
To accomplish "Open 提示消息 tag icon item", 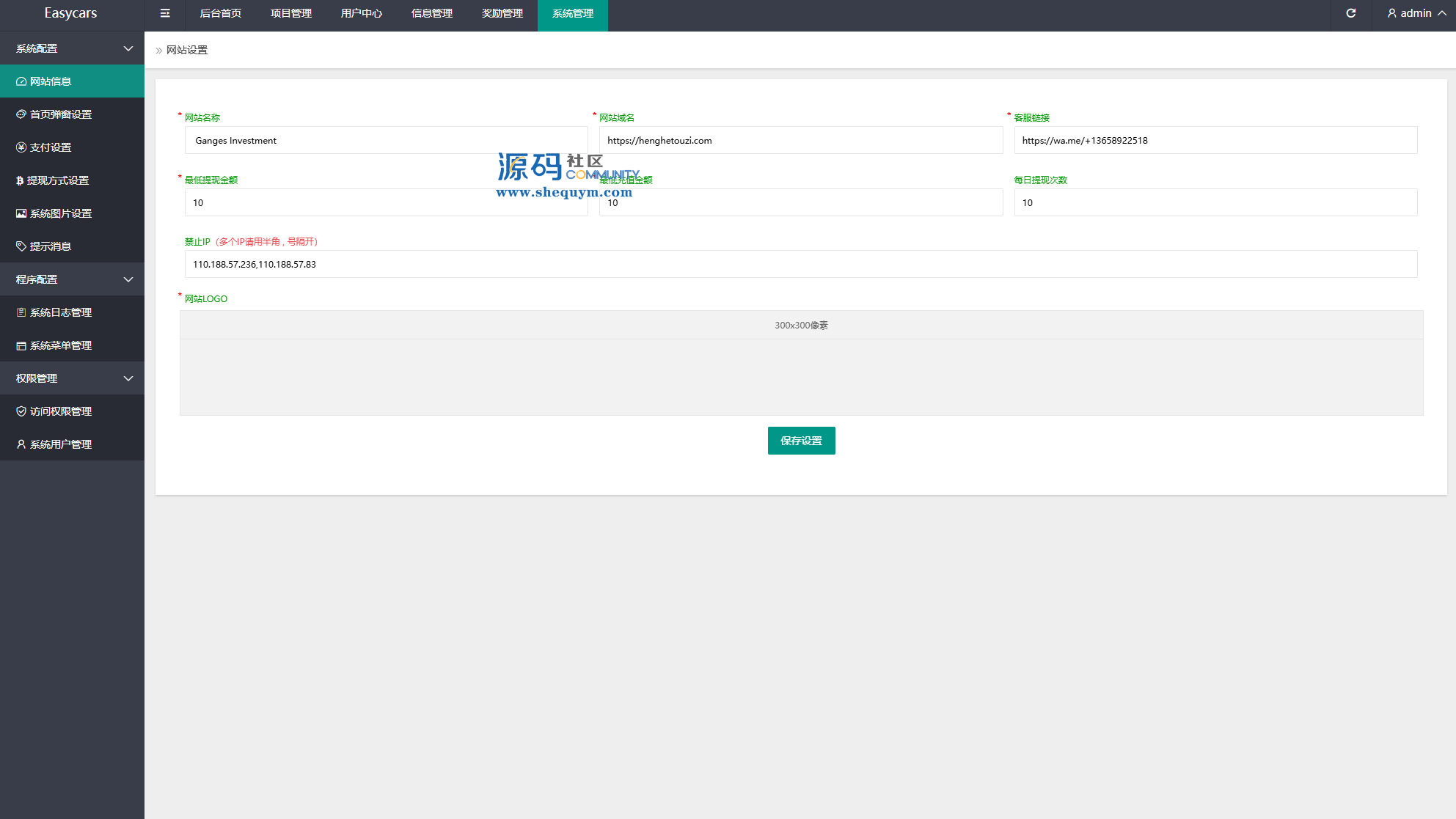I will tap(50, 246).
